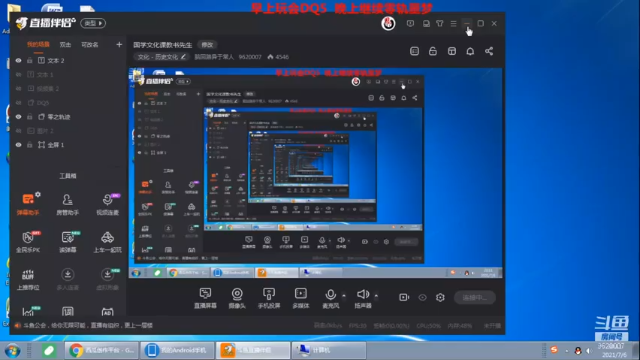Open the mode dropdown beside the 直播伴侣 logo
The image size is (640, 360).
(93, 23)
